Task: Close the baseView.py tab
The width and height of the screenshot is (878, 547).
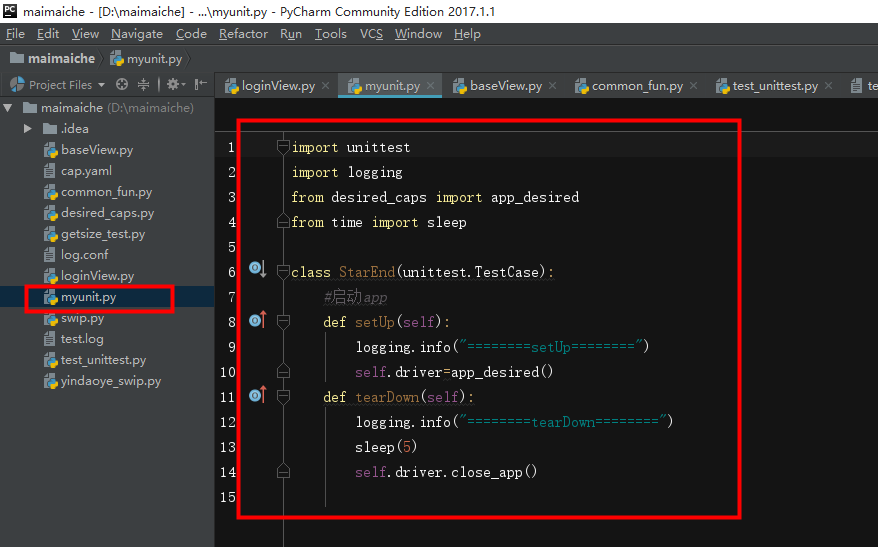Action: (552, 86)
